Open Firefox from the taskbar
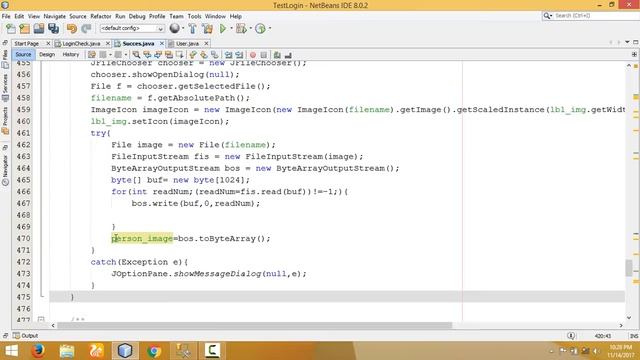 38,351
